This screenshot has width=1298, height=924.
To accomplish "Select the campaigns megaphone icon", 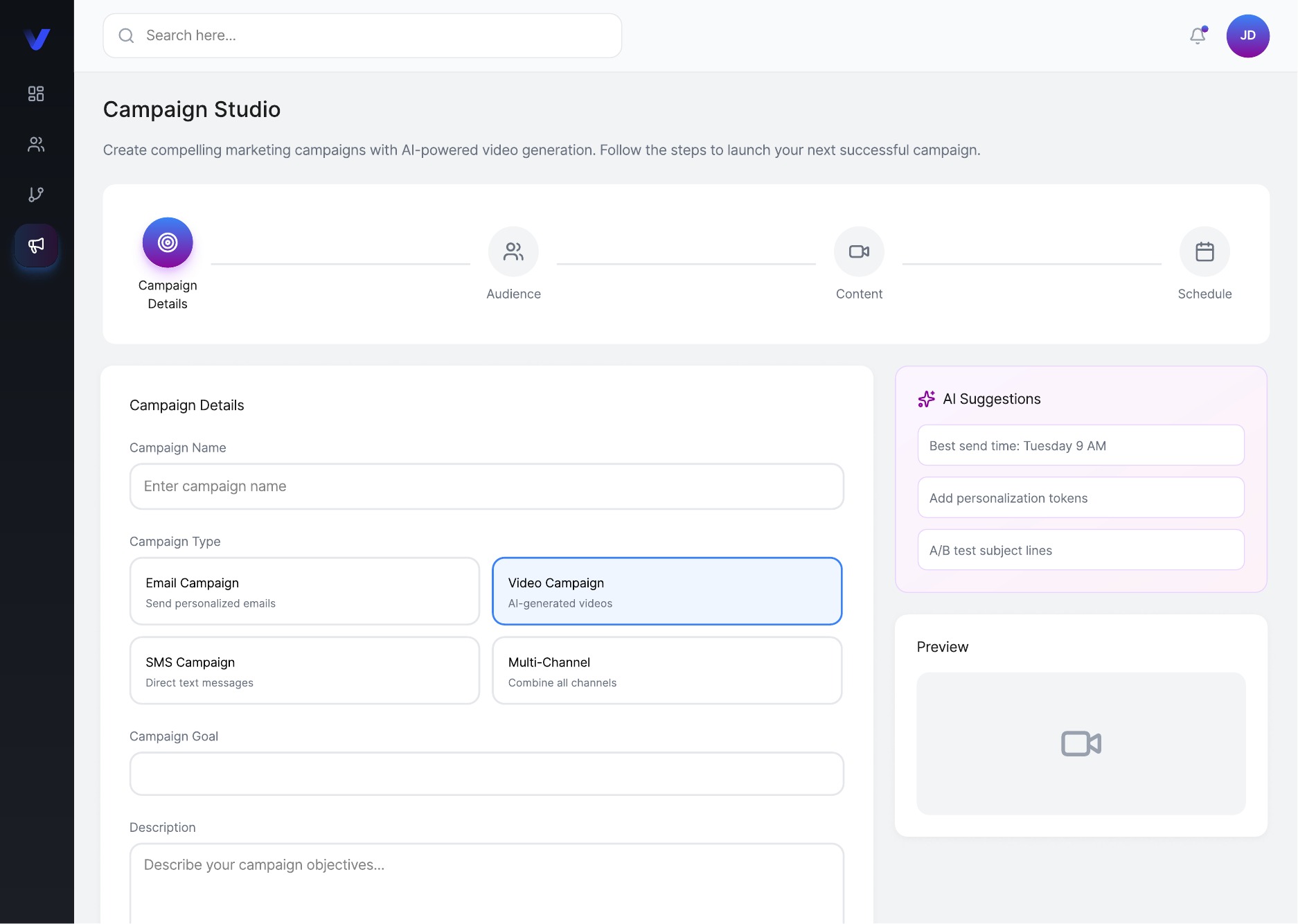I will tap(36, 245).
